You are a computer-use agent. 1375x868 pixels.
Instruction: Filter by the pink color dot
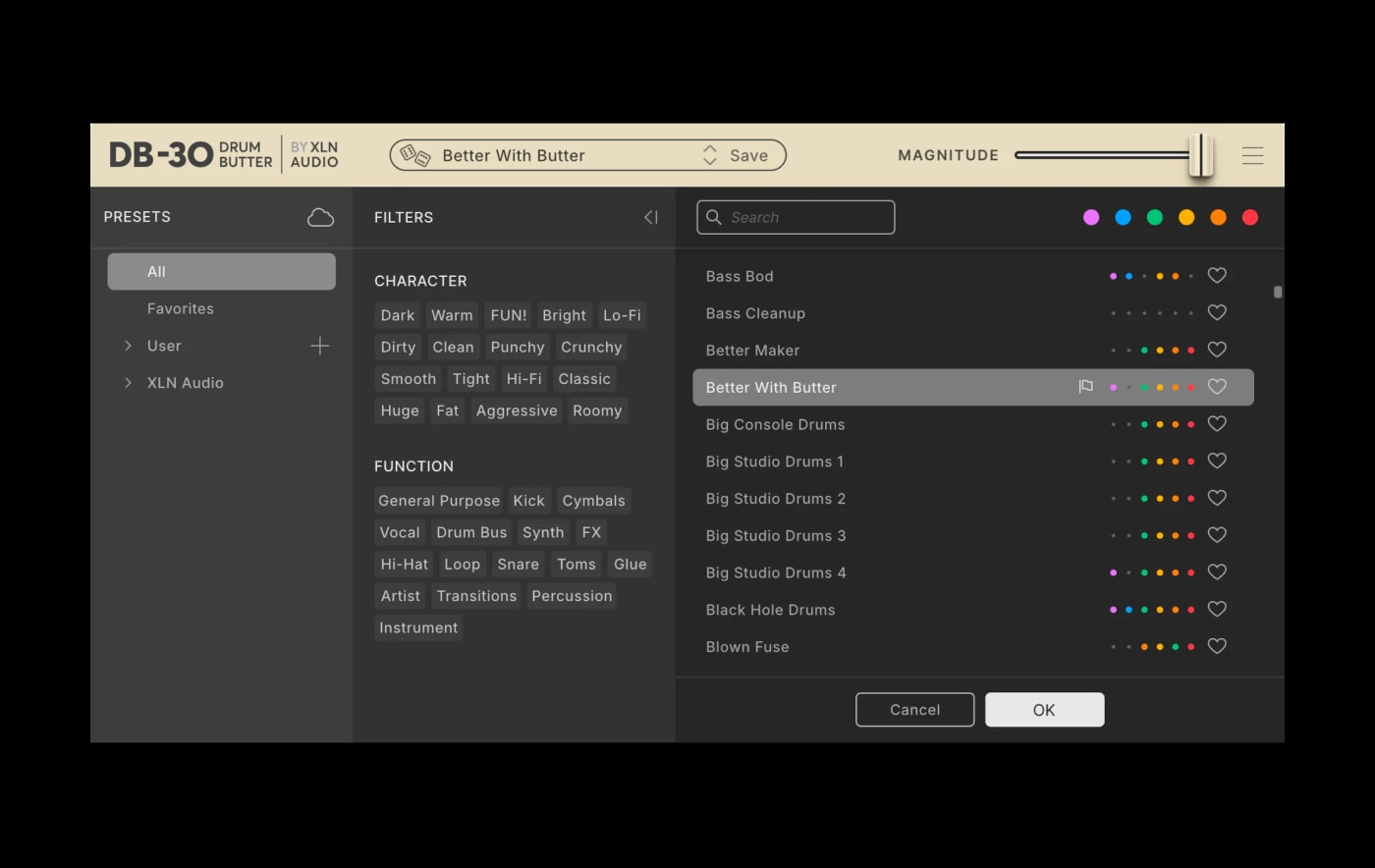pos(1091,217)
